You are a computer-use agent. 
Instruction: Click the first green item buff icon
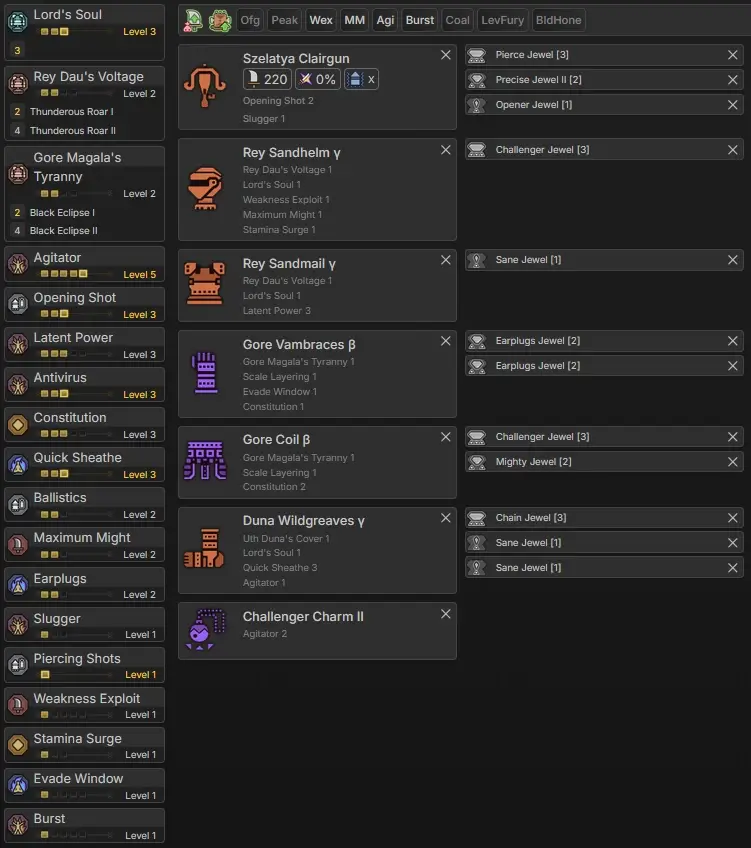pyautogui.click(x=194, y=19)
